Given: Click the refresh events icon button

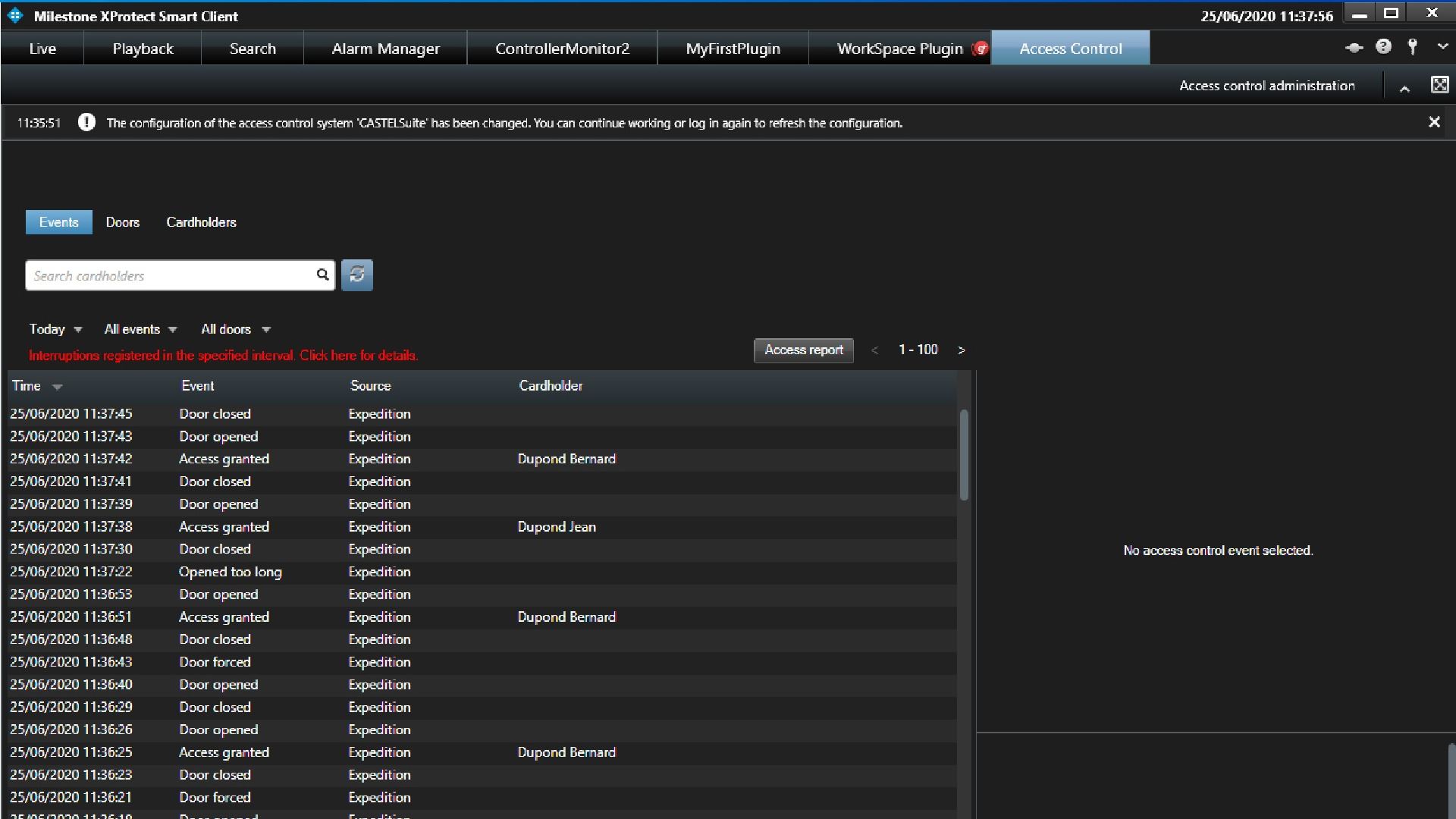Looking at the screenshot, I should (357, 275).
